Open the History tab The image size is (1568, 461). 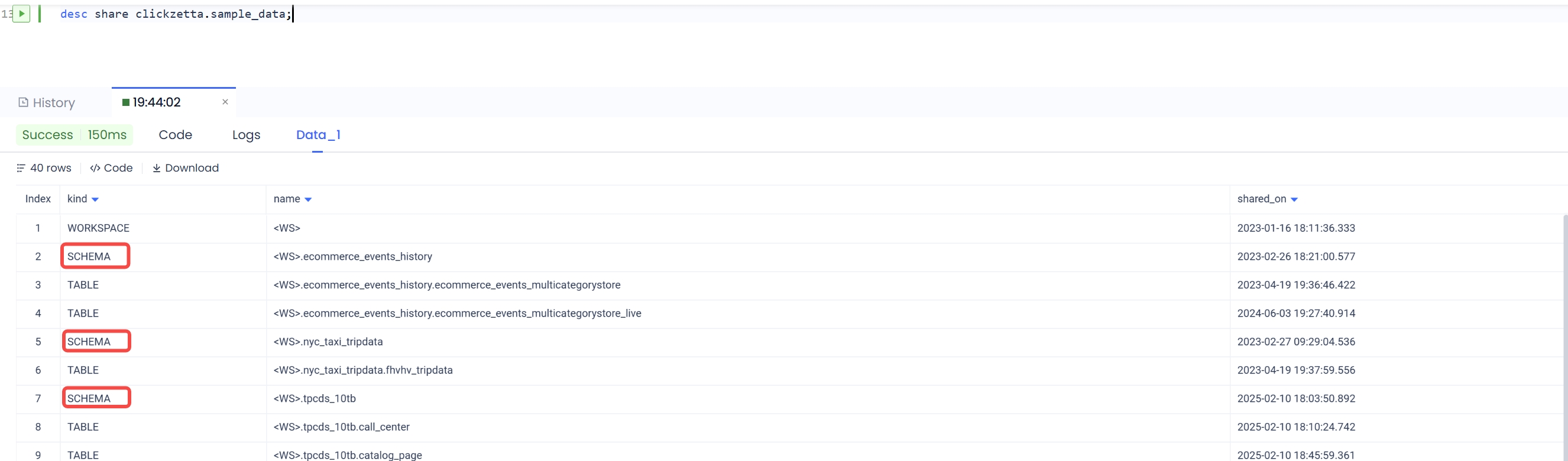(x=47, y=102)
